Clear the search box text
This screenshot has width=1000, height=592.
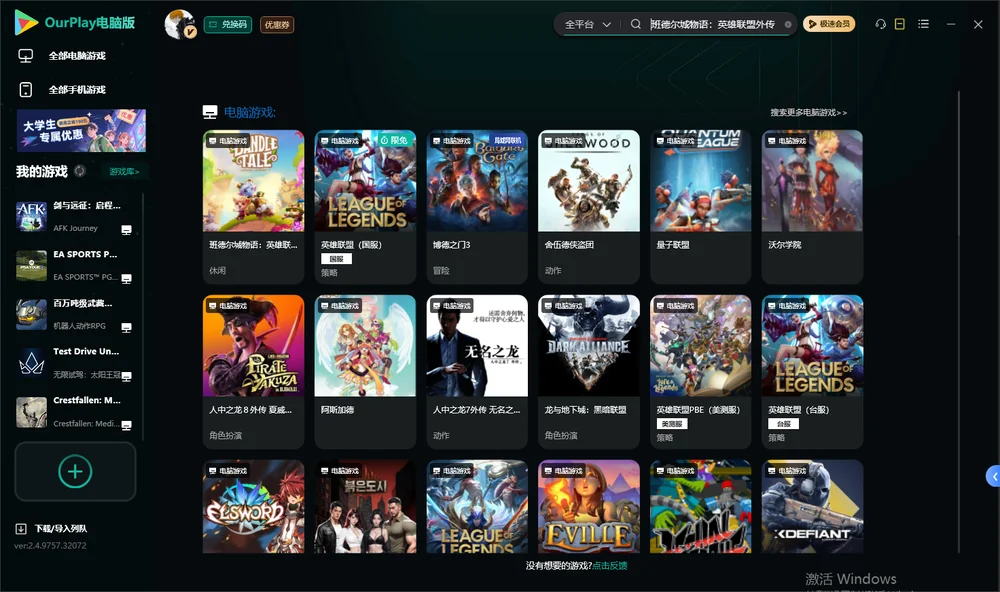tap(788, 25)
